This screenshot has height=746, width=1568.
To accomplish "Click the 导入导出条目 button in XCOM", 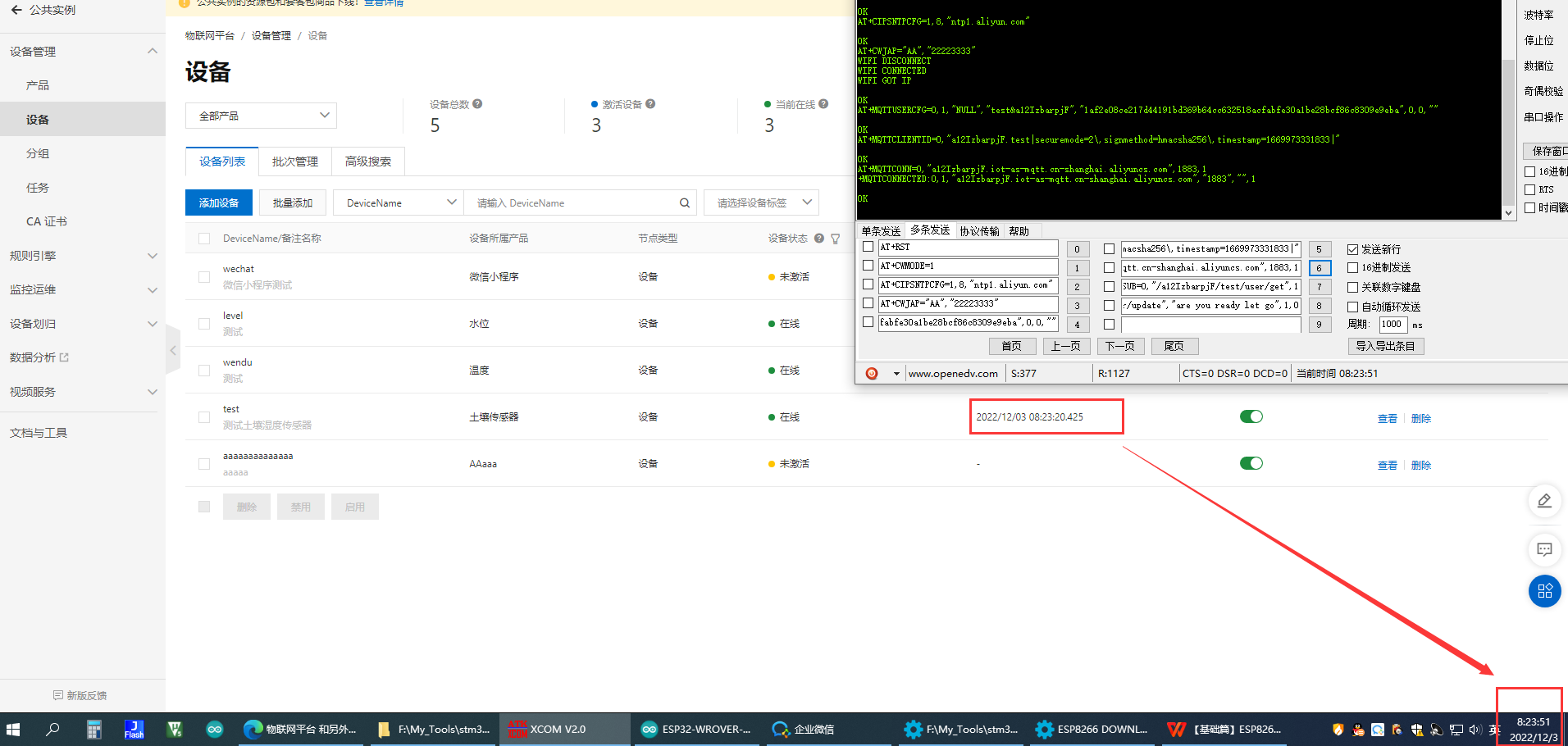I will (x=1386, y=346).
